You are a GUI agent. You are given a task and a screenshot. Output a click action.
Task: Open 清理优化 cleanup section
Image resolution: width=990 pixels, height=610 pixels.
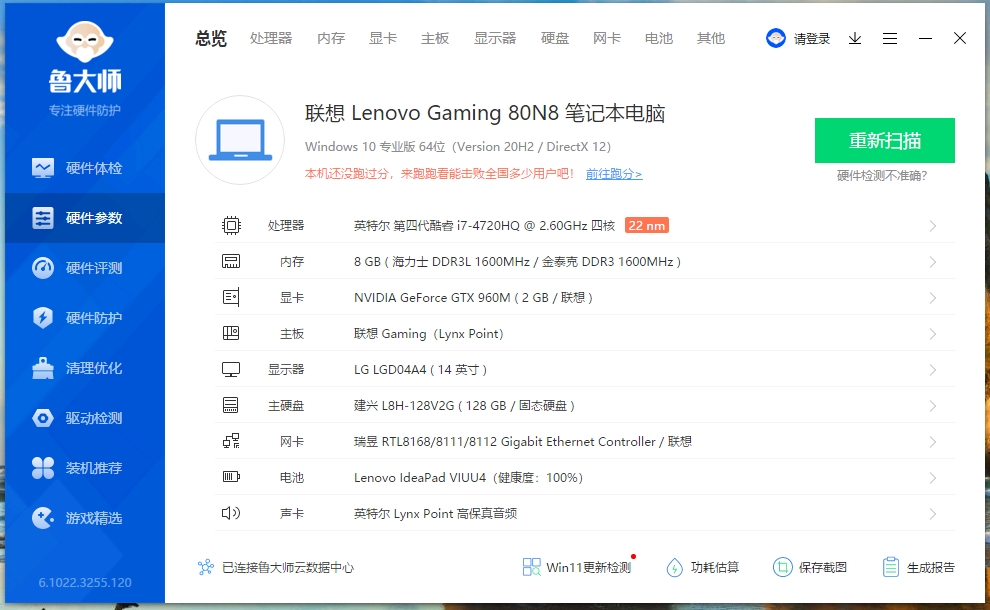point(85,368)
